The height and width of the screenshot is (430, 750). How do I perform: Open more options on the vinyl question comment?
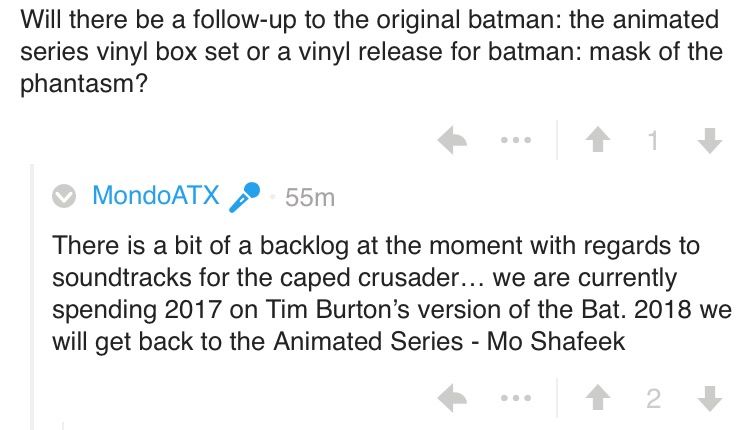tap(514, 142)
